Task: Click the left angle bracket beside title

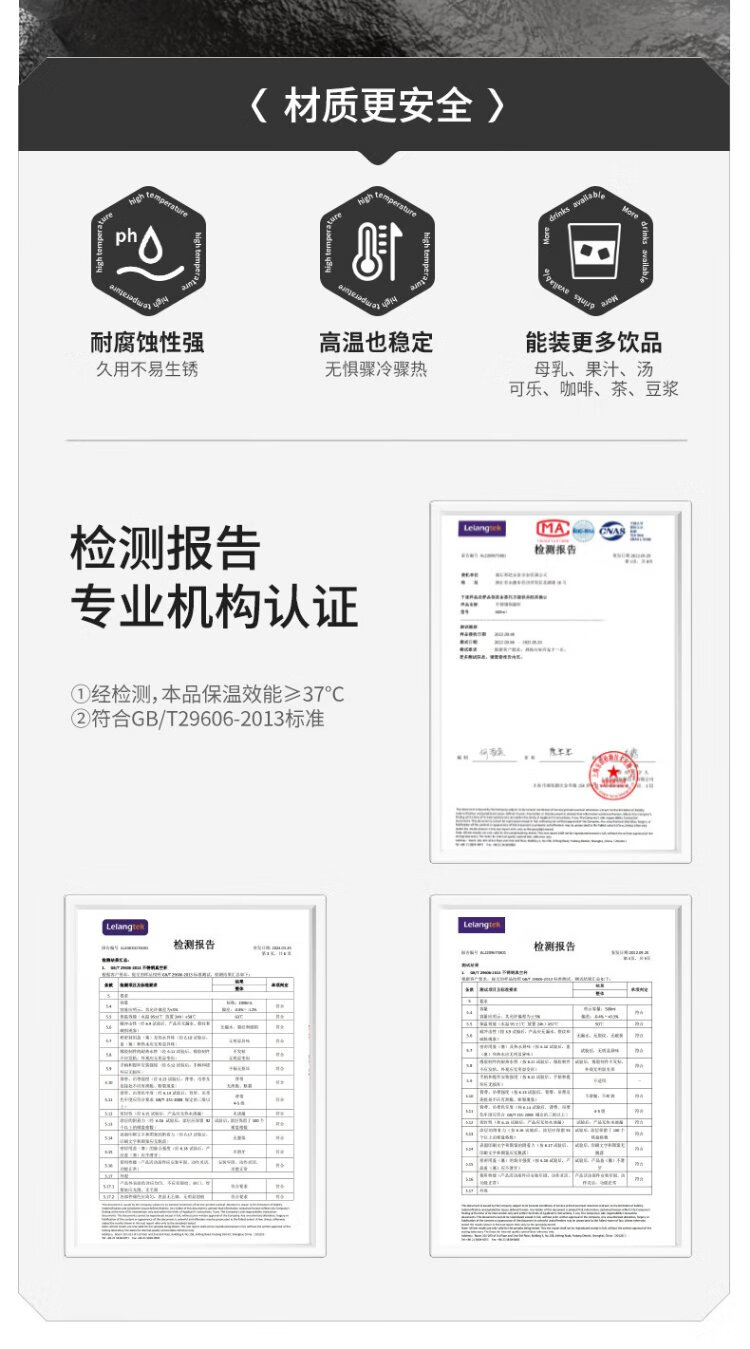Action: [x=258, y=105]
